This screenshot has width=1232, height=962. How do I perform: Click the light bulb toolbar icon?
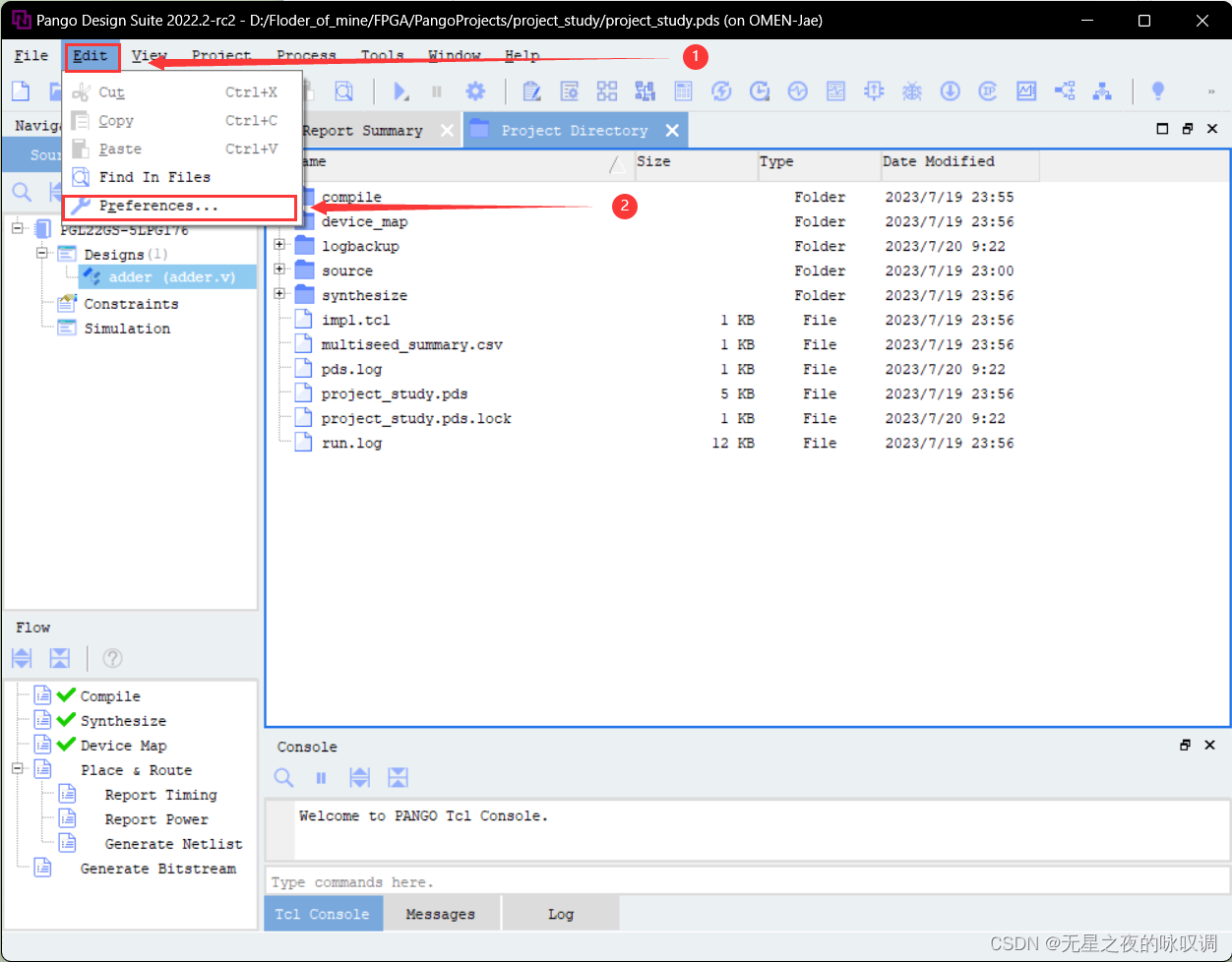coord(1158,91)
